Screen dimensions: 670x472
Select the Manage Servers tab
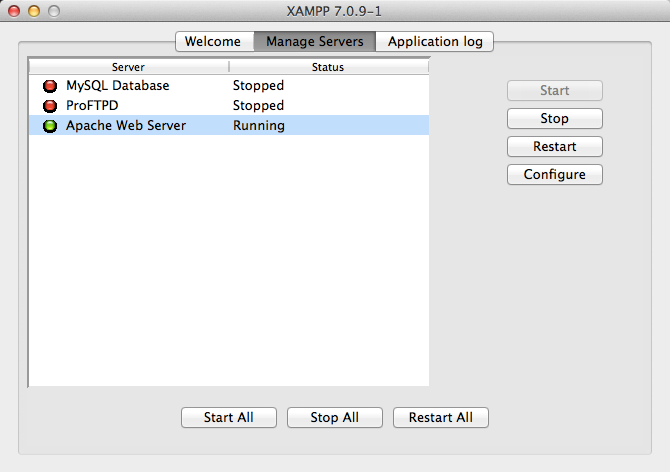[315, 41]
